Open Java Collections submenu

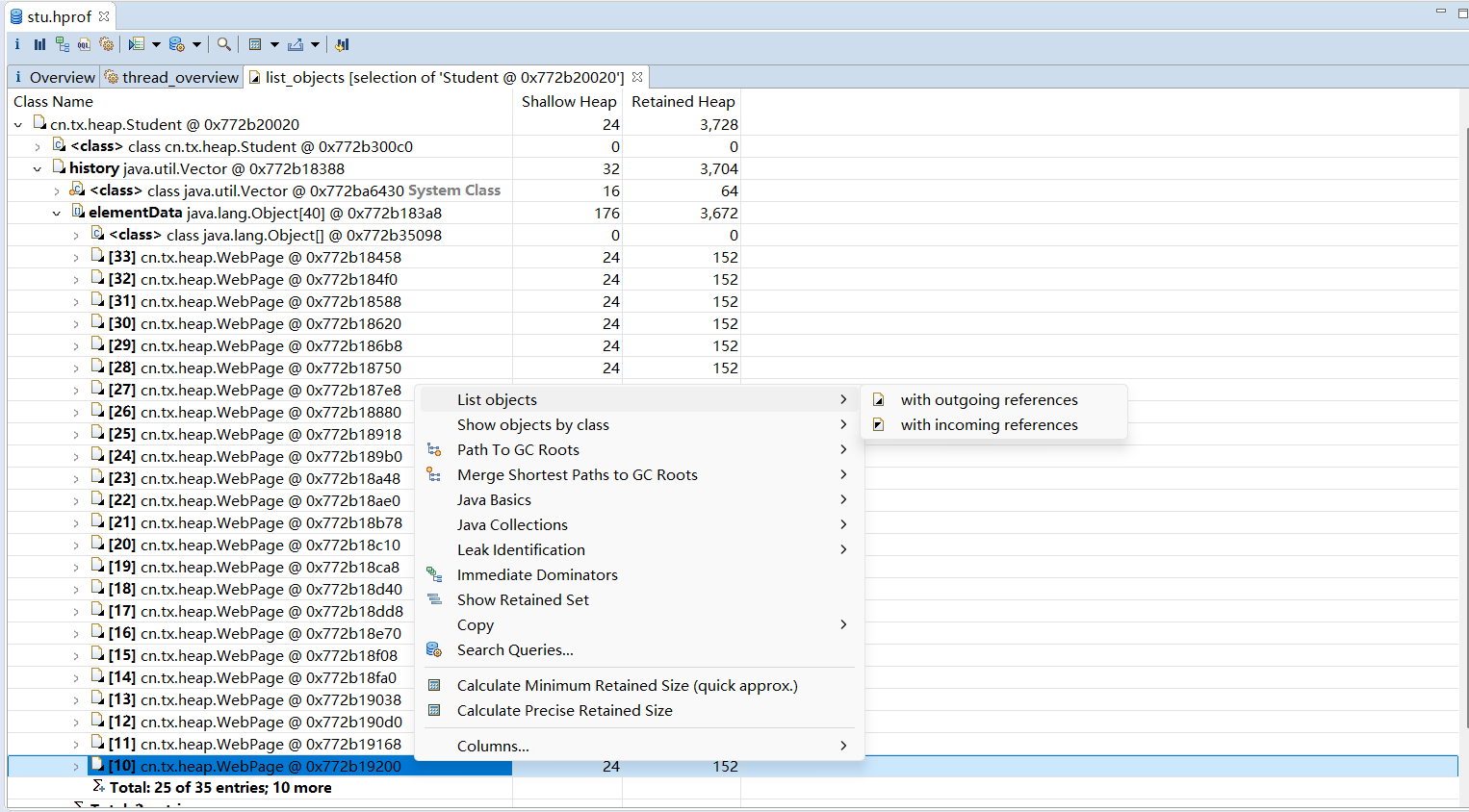coord(639,524)
